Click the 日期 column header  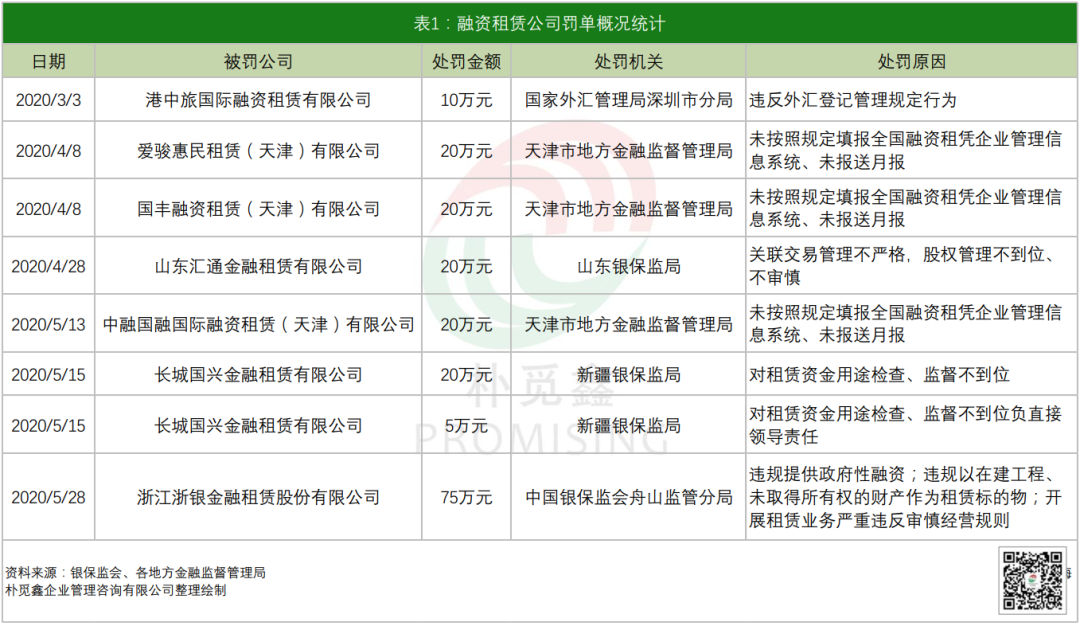tap(49, 61)
